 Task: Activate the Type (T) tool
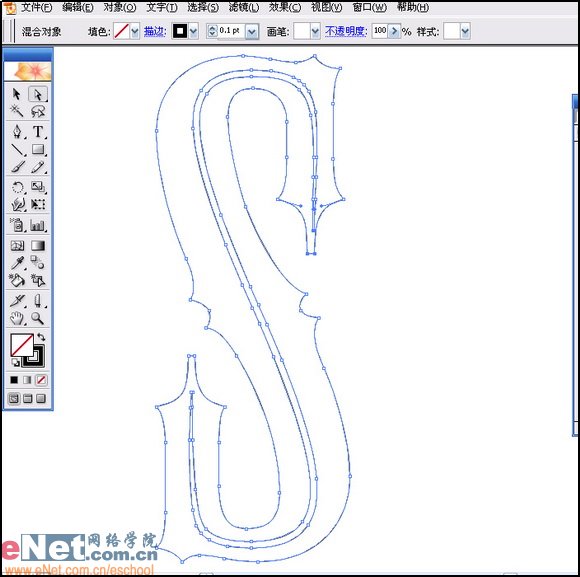pos(38,132)
